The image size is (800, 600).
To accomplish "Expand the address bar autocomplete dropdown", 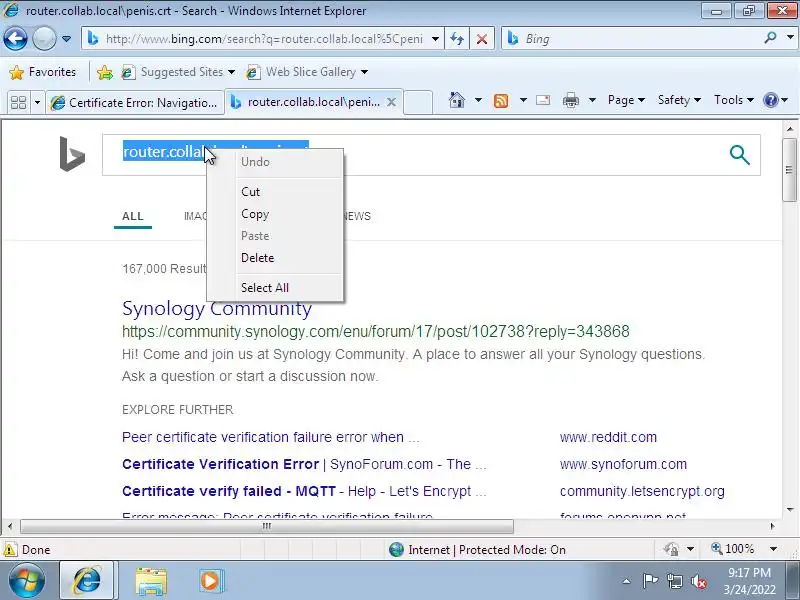I will (435, 39).
